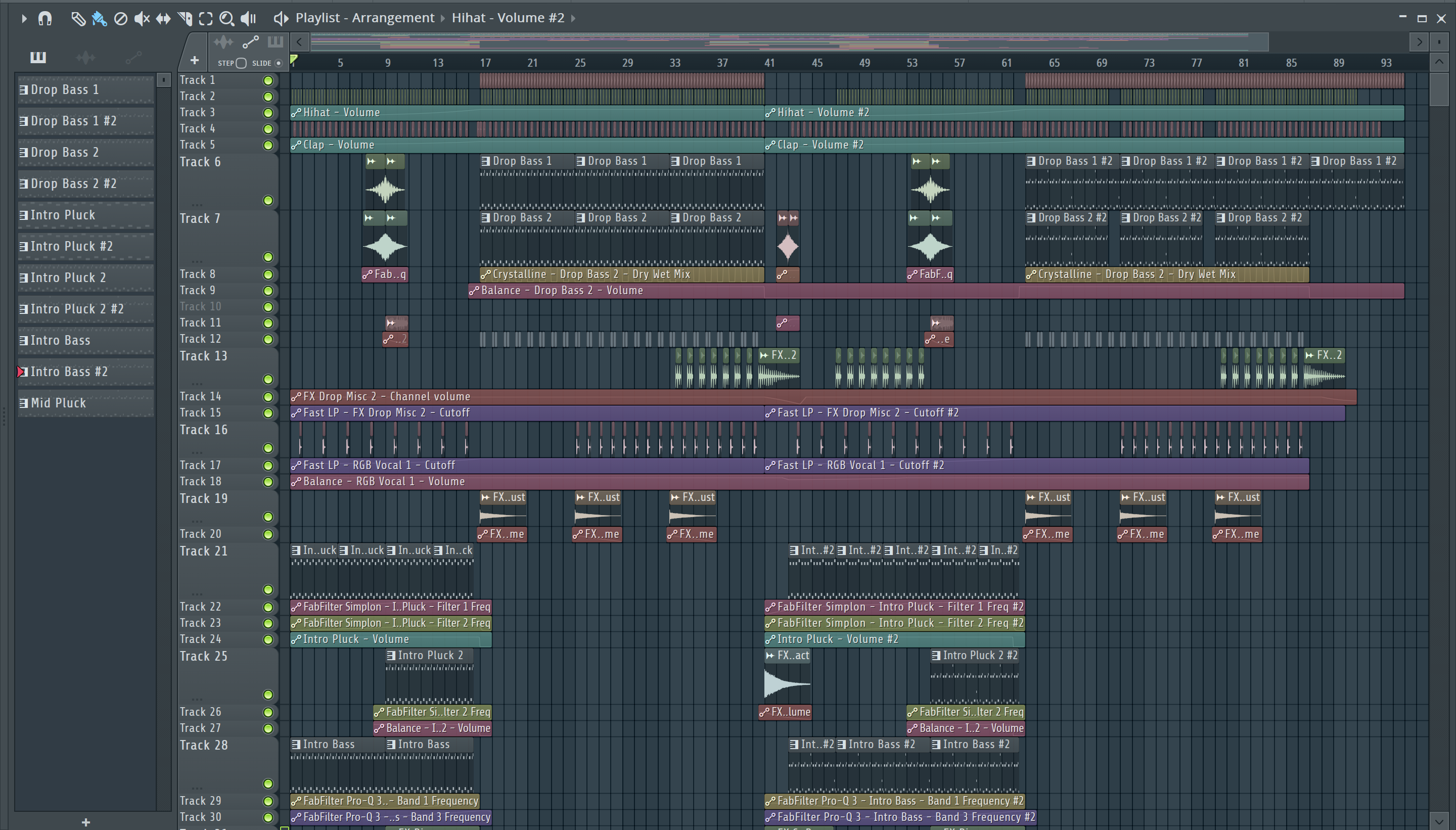Toggle Track 10 mute light
Viewport: 1456px width, 830px height.
click(x=268, y=307)
